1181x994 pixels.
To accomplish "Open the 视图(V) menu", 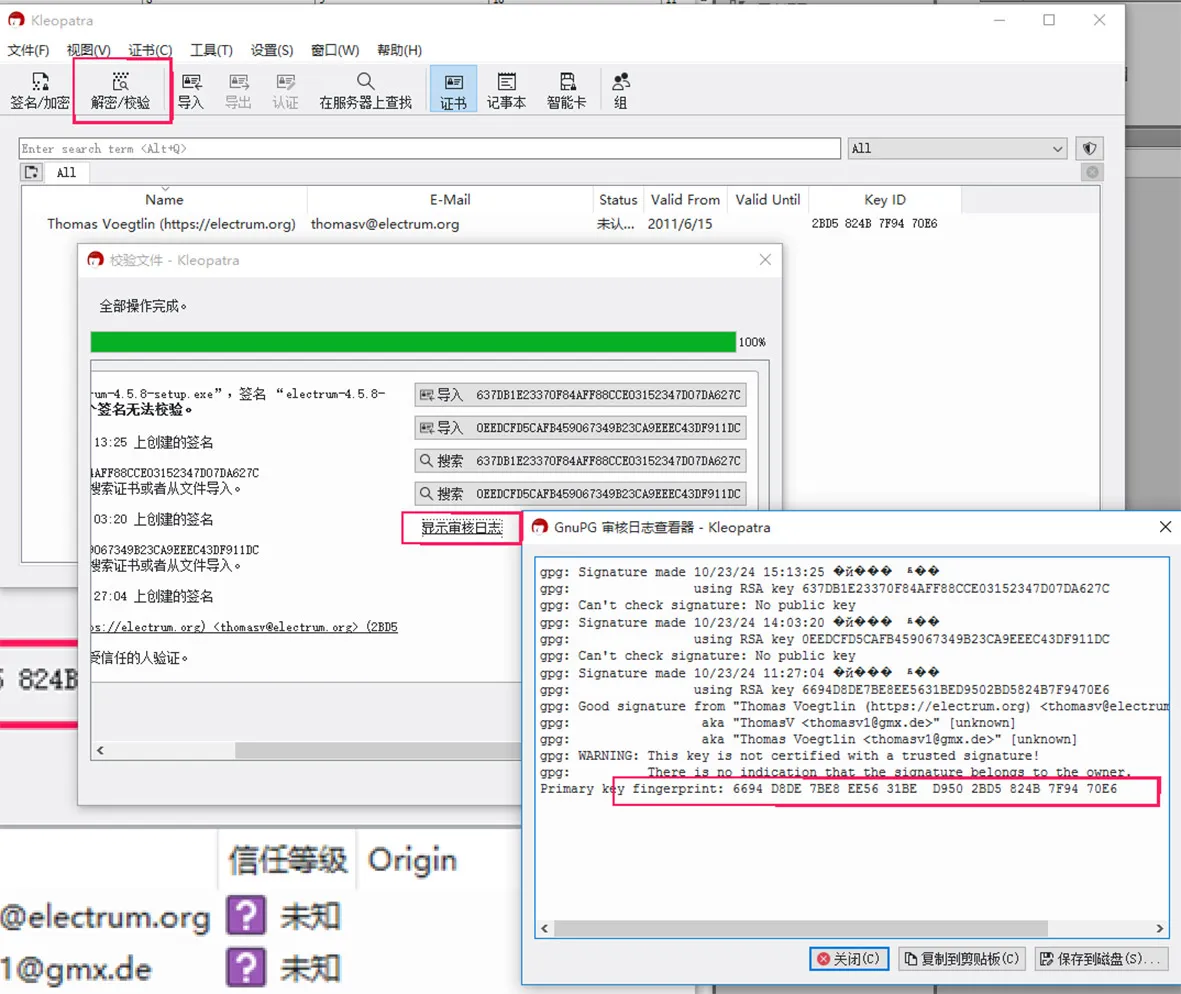I will [x=89, y=50].
